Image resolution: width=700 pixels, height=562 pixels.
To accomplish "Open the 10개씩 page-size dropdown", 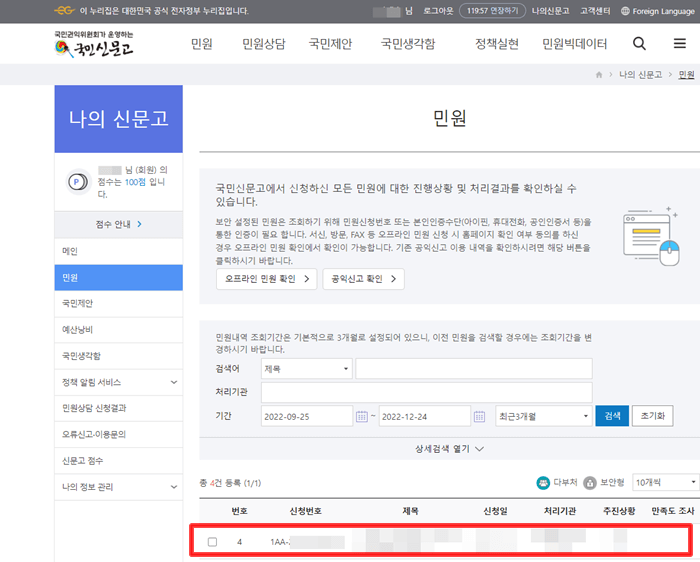I will 666,483.
